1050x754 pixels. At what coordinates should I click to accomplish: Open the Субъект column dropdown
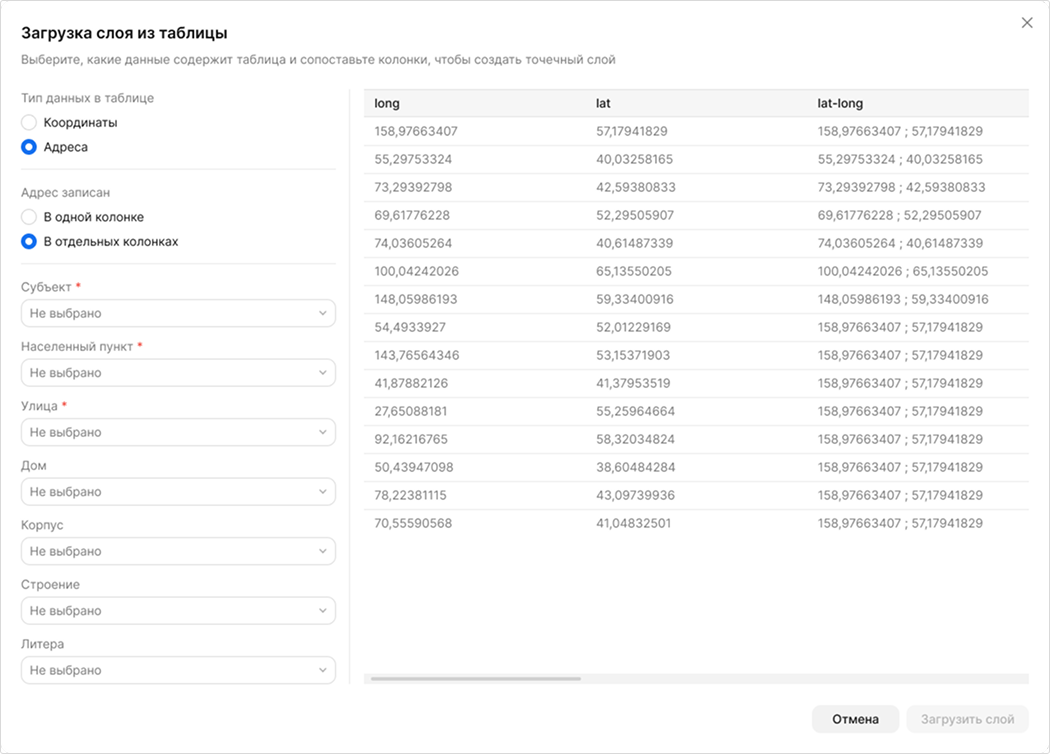(x=178, y=313)
